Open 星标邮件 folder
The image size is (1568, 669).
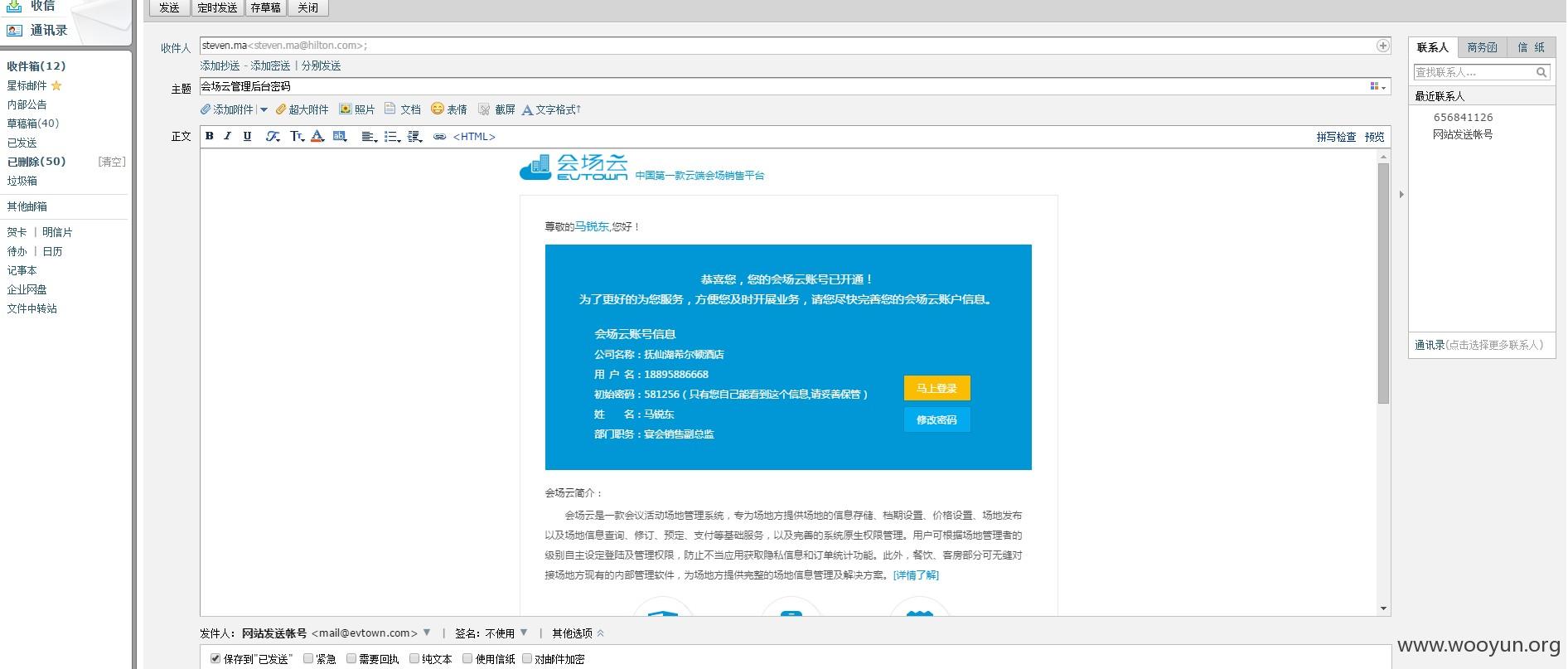coord(34,85)
